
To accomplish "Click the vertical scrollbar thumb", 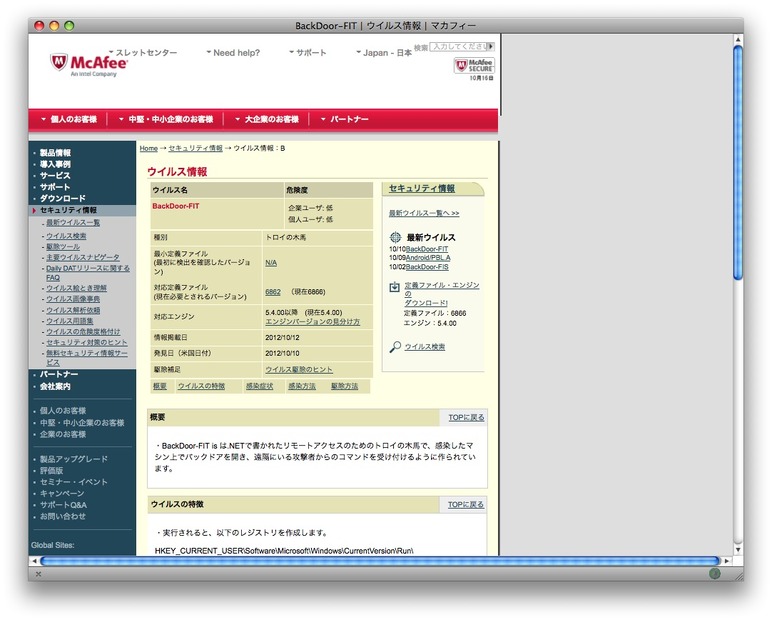I will point(738,163).
